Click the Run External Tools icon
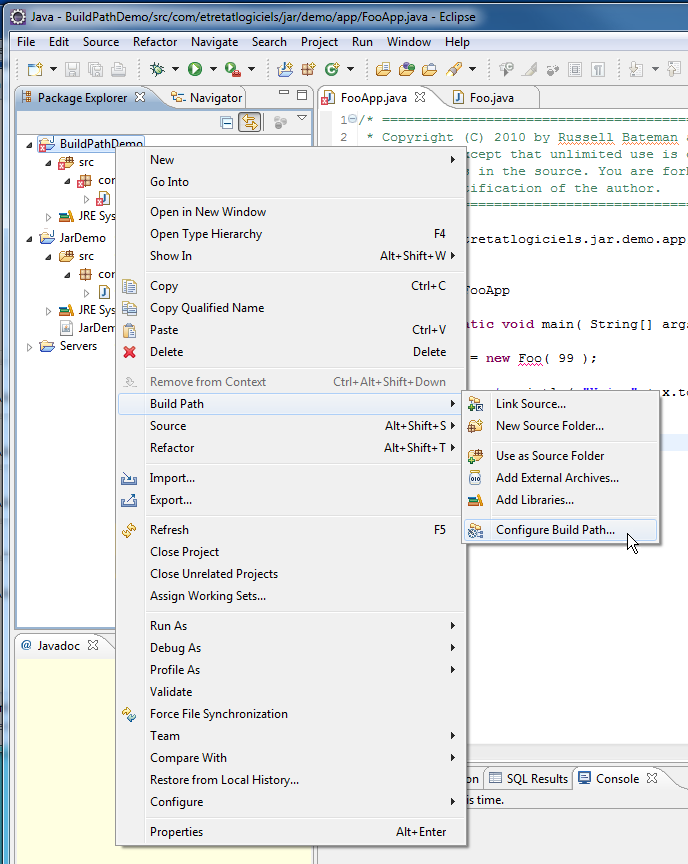This screenshot has height=864, width=688. 233,69
